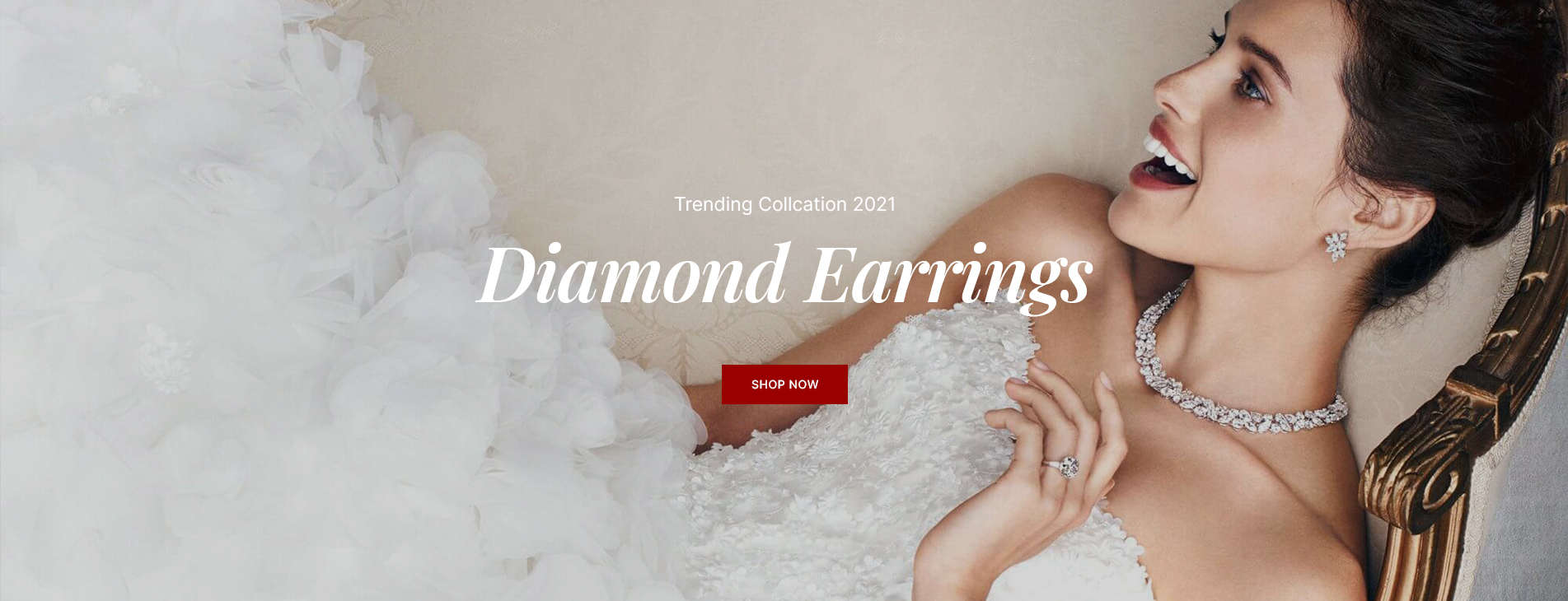
Task: Click the Diamond Earrings headline
Action: 784,276
